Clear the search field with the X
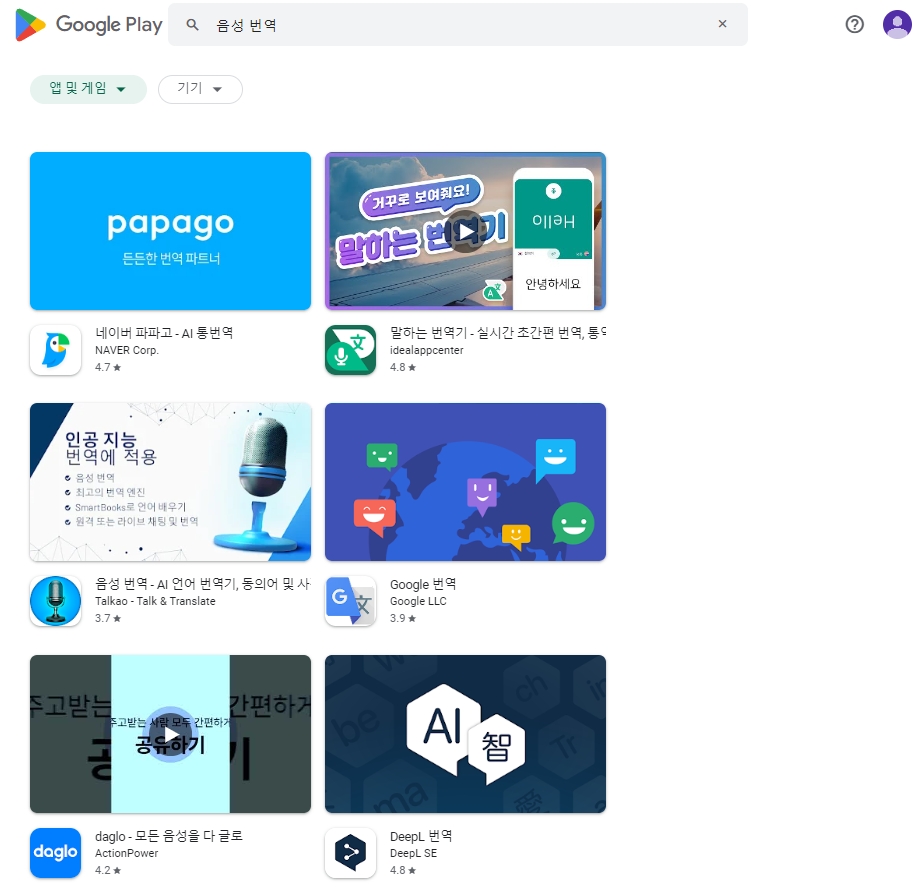 [x=722, y=24]
